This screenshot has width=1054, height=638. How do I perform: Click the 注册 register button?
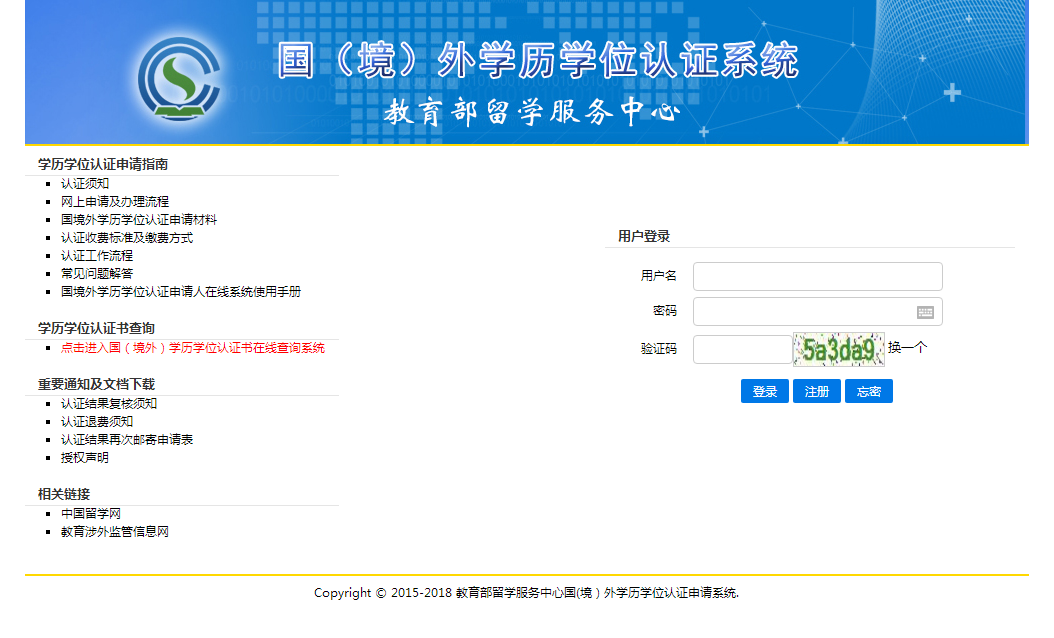click(817, 391)
